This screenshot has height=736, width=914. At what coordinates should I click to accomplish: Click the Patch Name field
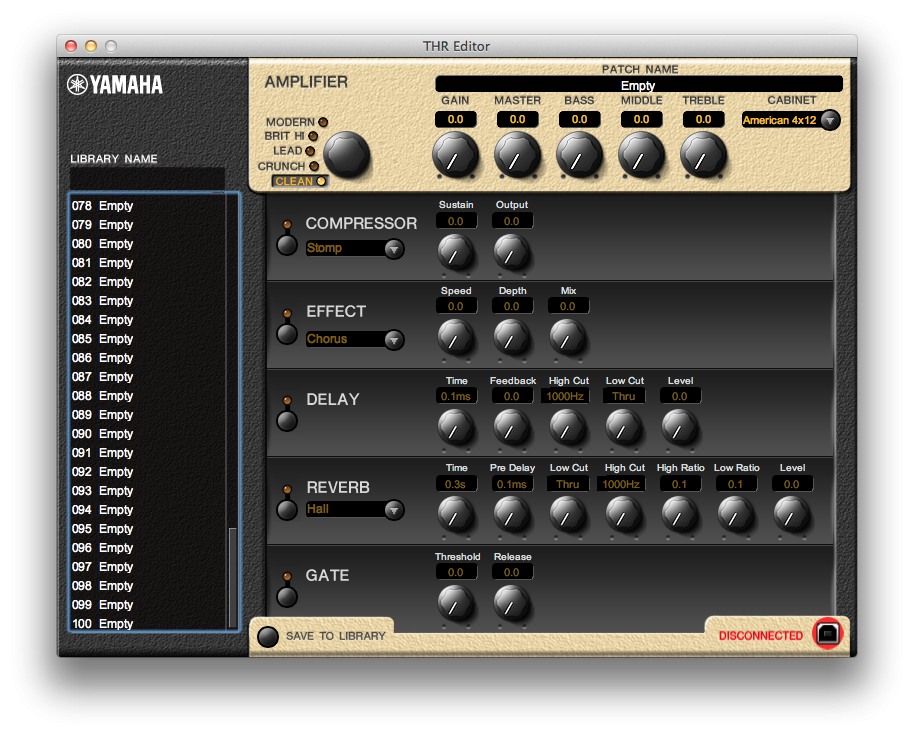click(639, 84)
